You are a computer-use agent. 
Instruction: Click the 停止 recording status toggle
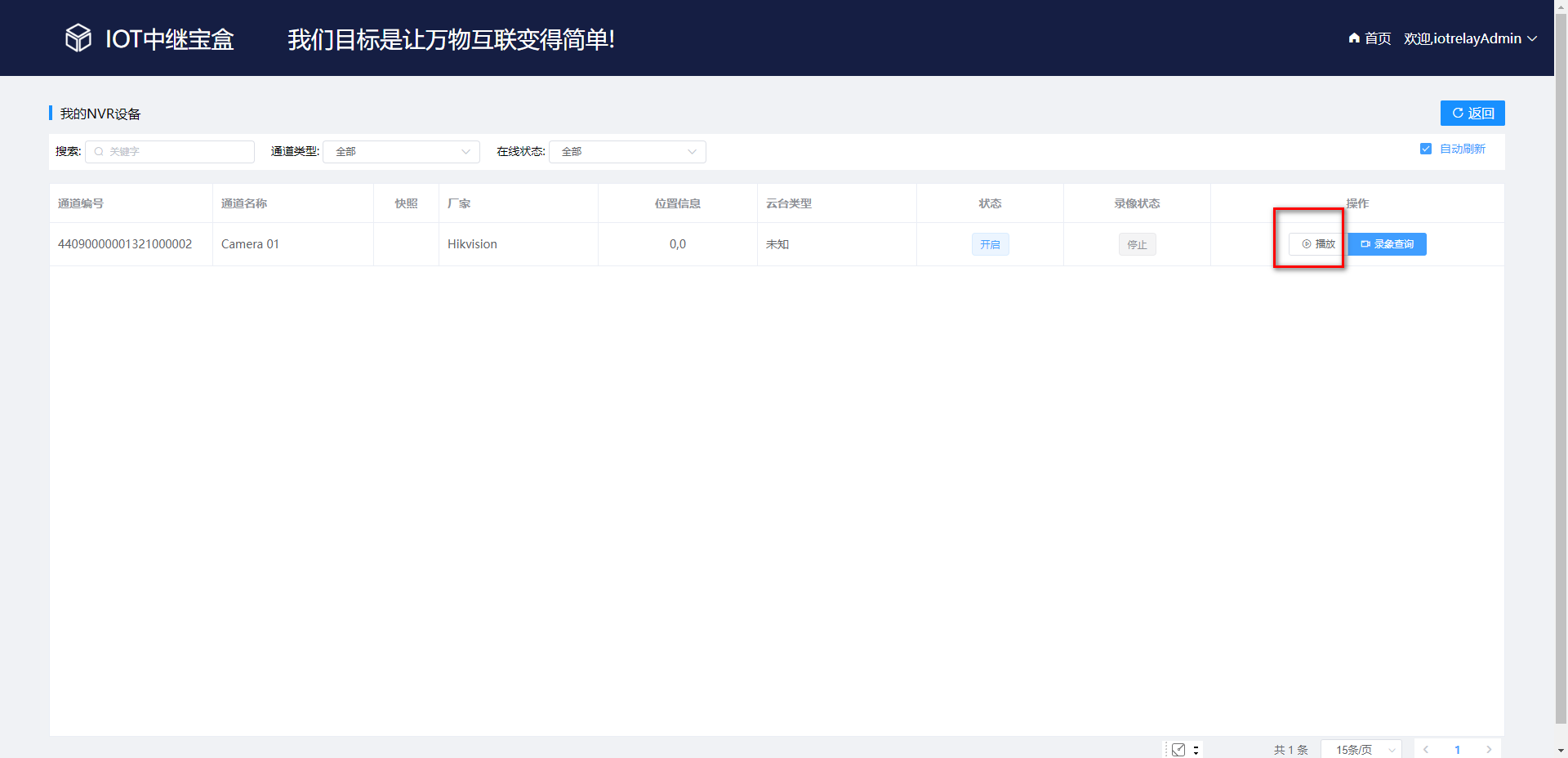pos(1137,243)
